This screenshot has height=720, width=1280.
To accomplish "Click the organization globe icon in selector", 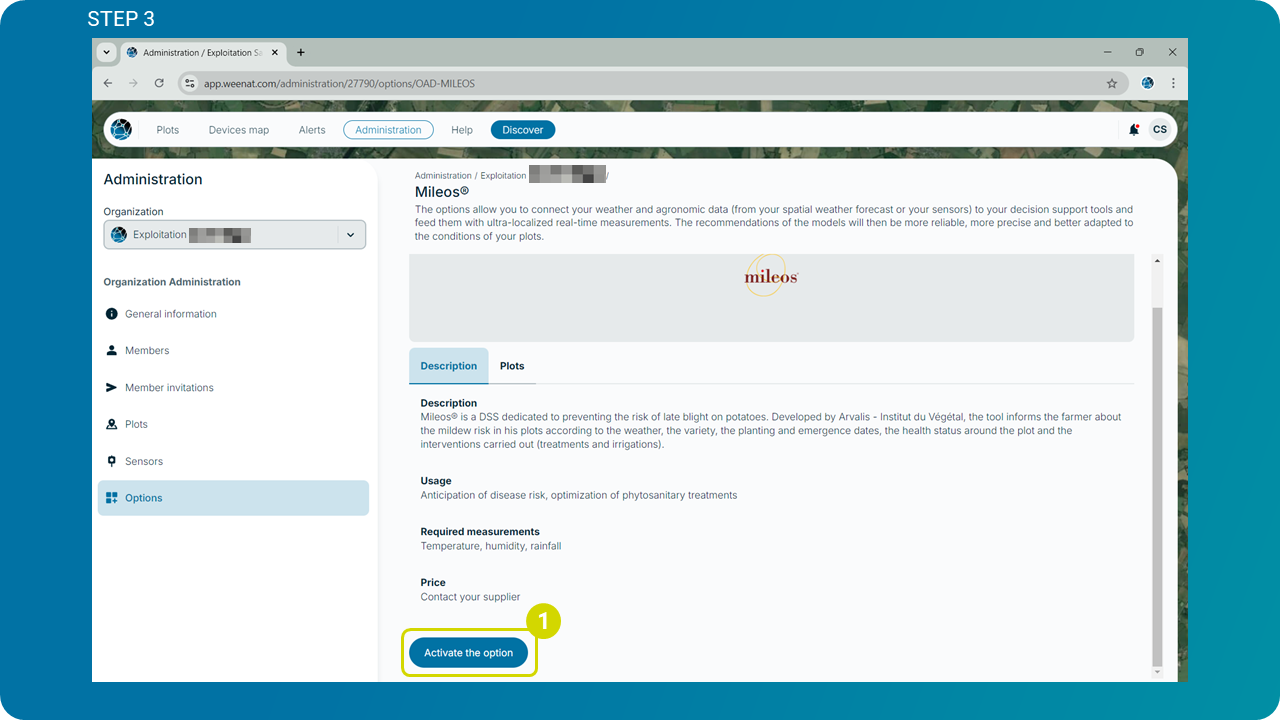I will pos(119,235).
